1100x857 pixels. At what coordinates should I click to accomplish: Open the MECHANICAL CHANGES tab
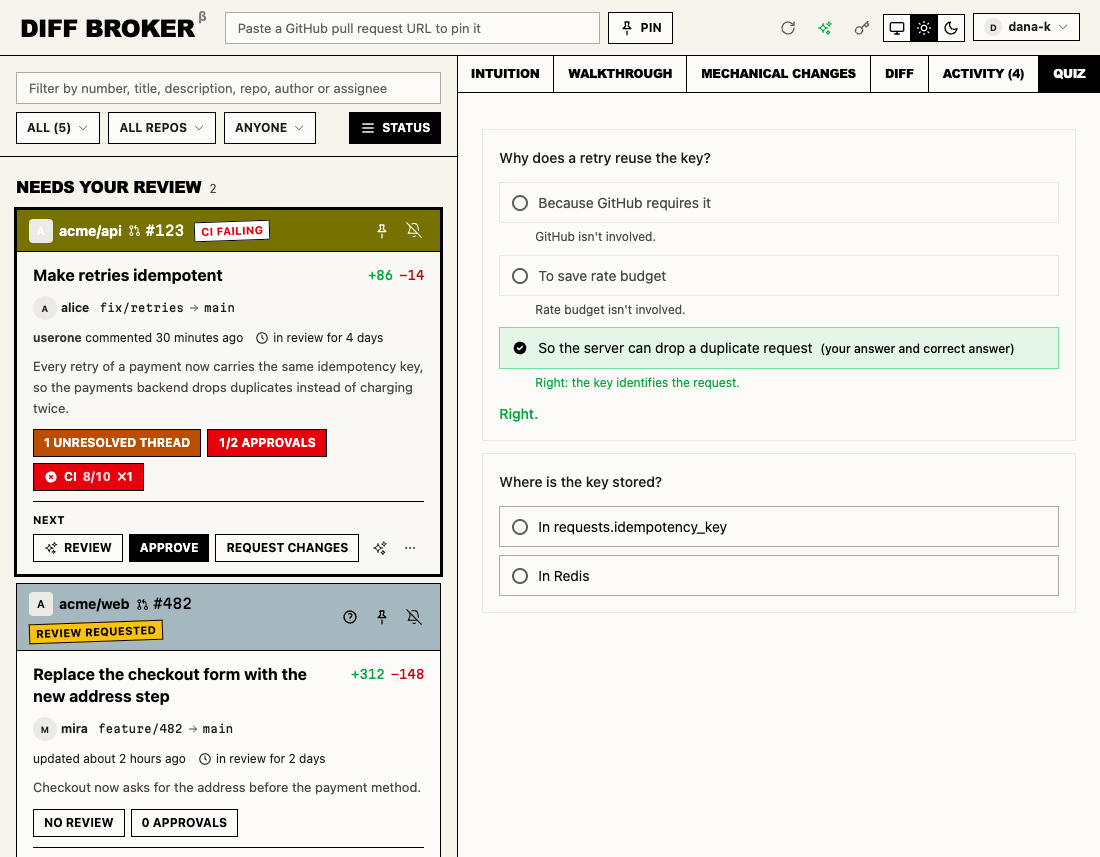[x=778, y=74]
